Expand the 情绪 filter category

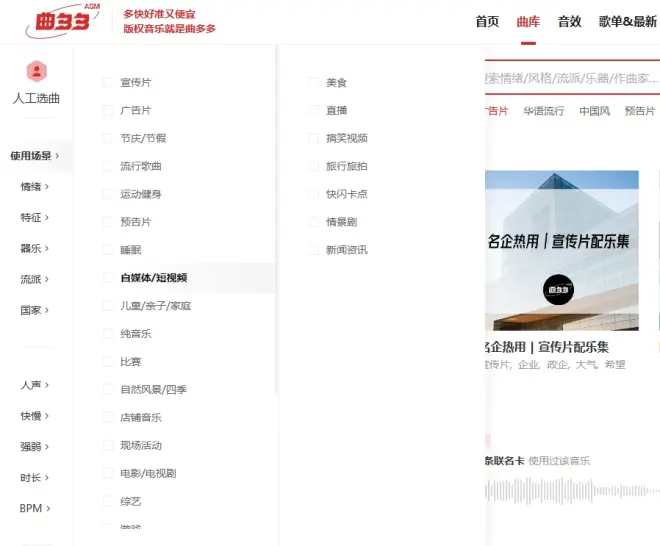[35, 187]
